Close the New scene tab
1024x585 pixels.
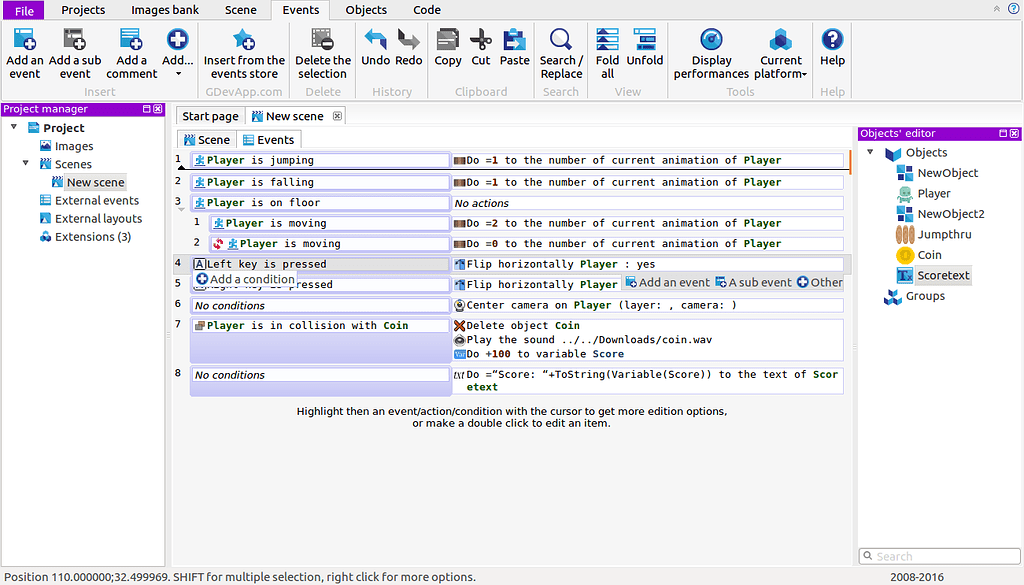point(337,116)
